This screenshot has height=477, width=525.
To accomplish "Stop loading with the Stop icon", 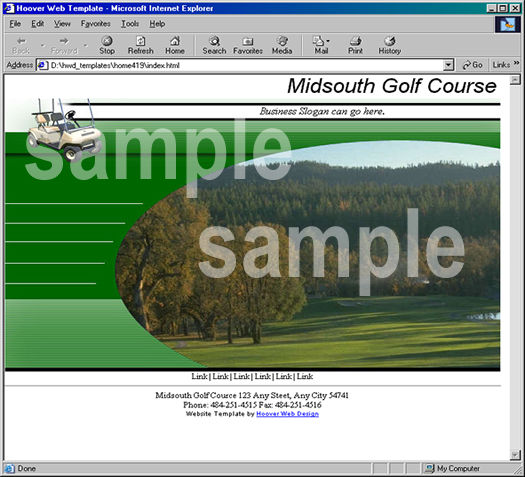I will pos(107,41).
